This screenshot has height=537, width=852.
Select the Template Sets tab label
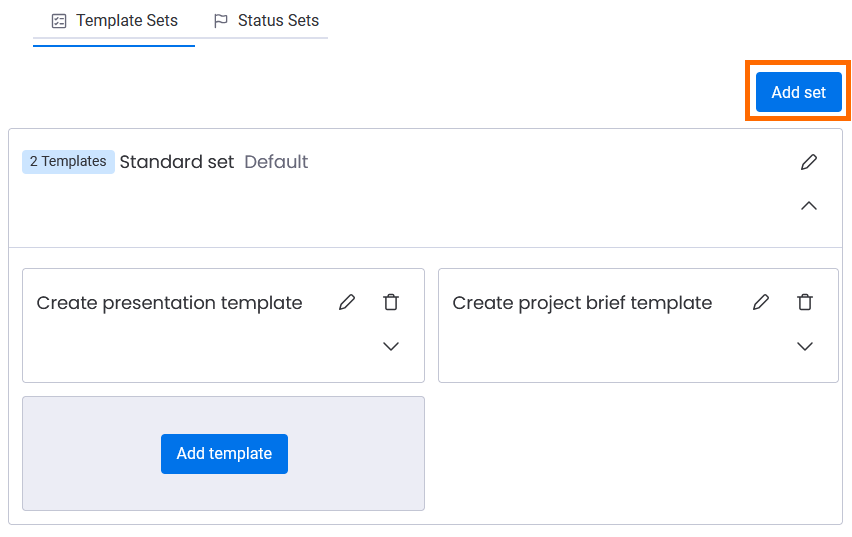pos(126,21)
